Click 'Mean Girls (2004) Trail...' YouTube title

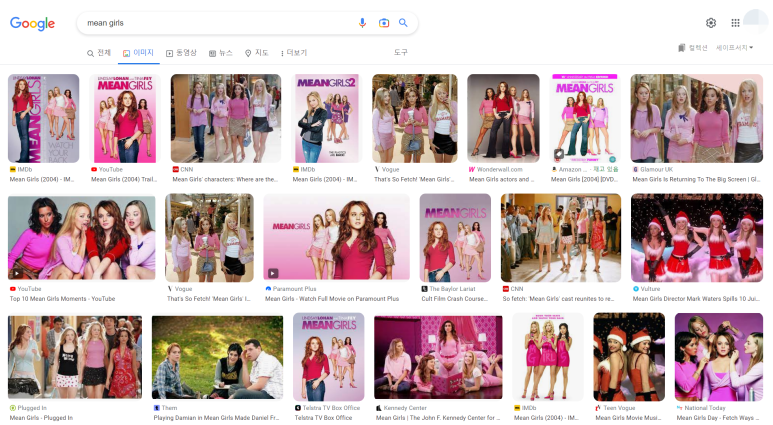pyautogui.click(x=124, y=179)
